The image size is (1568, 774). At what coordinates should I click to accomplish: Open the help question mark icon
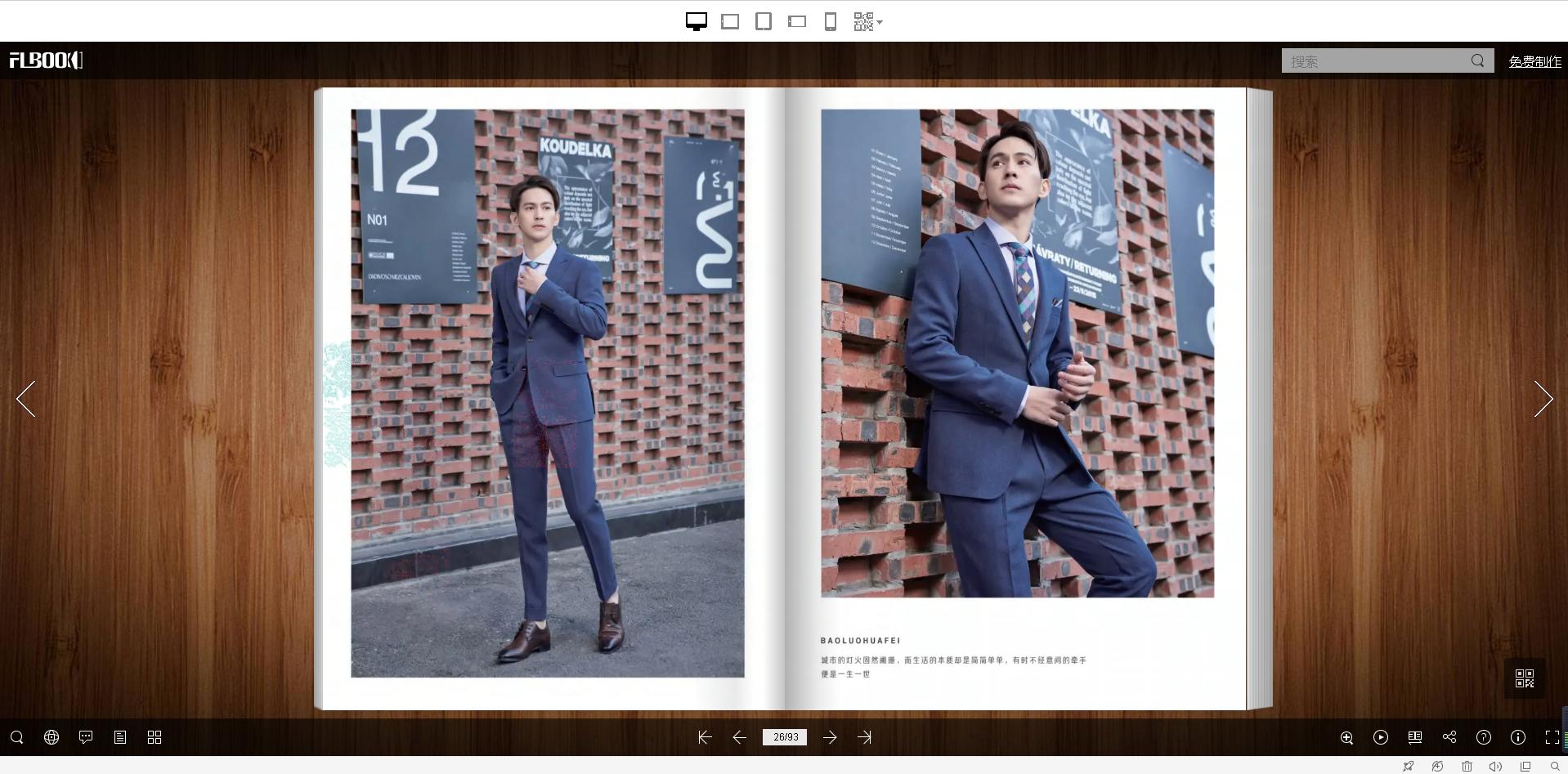[x=1484, y=737]
